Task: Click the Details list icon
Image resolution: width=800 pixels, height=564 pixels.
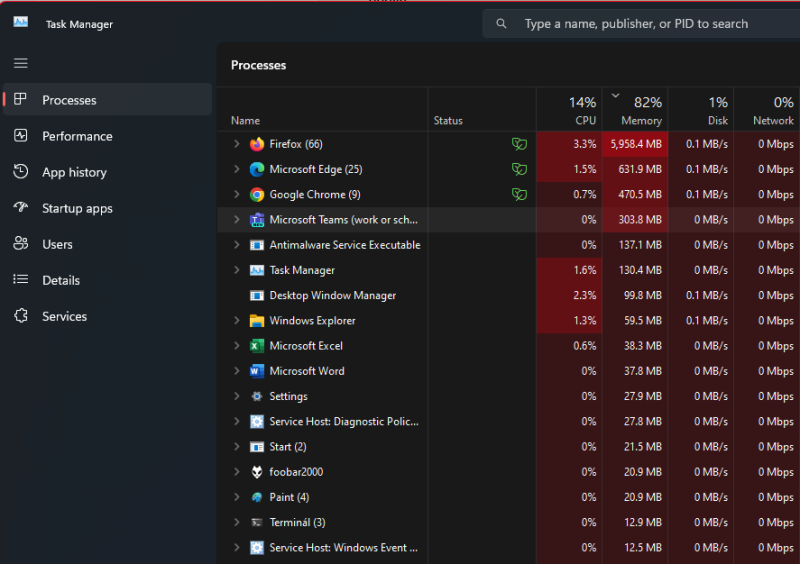Action: tap(20, 279)
